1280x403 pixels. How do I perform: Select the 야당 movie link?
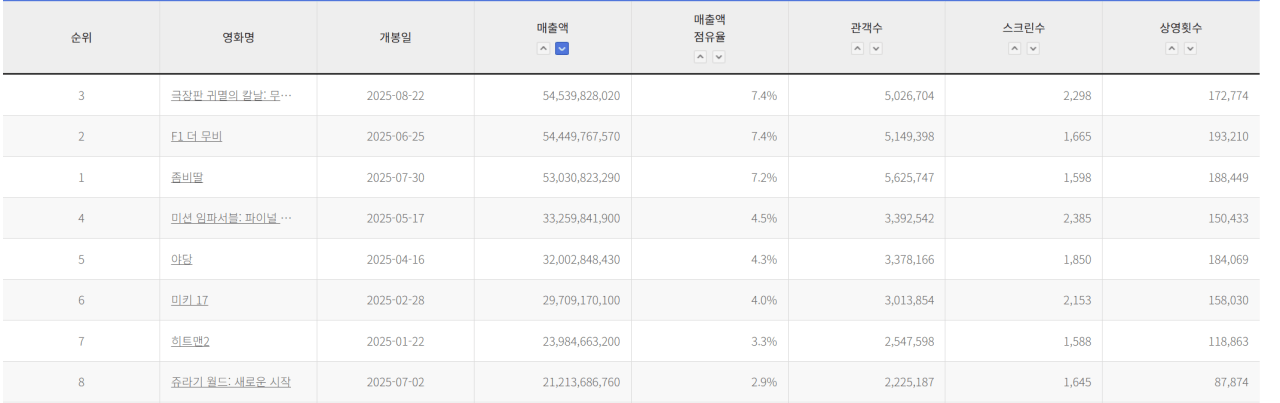[x=181, y=259]
